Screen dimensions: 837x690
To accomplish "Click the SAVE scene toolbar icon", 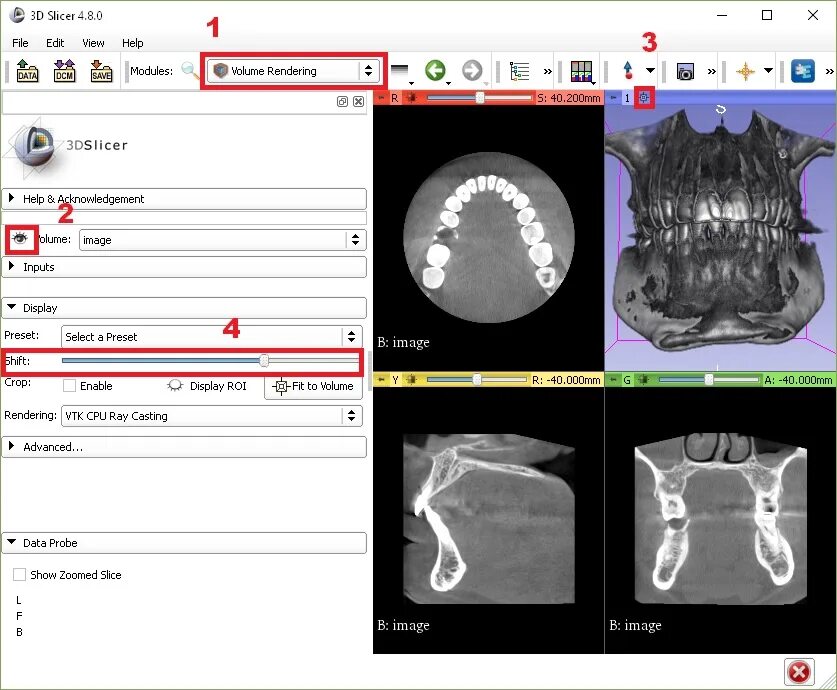I will (101, 70).
